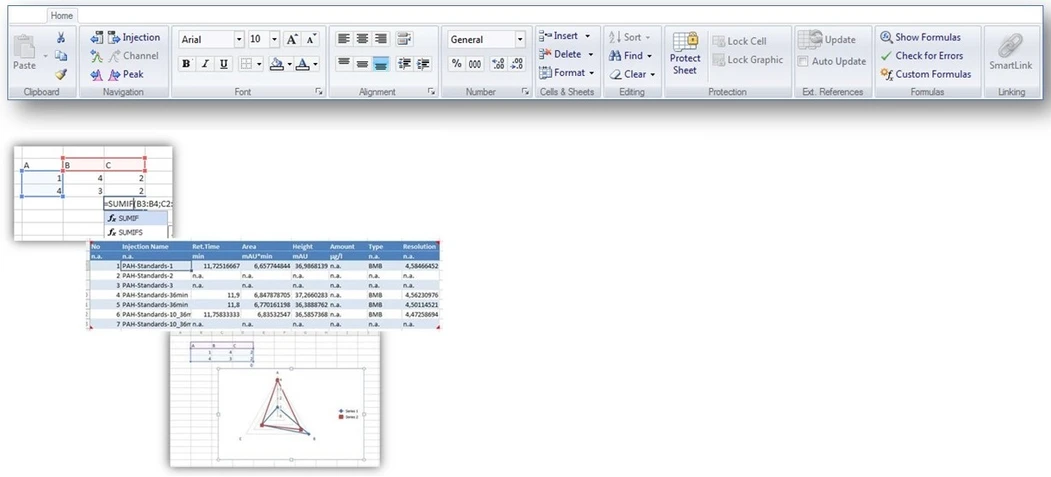Choose SUMIFS from the autocomplete list
Screen dimensions: 1051x477
tap(137, 232)
